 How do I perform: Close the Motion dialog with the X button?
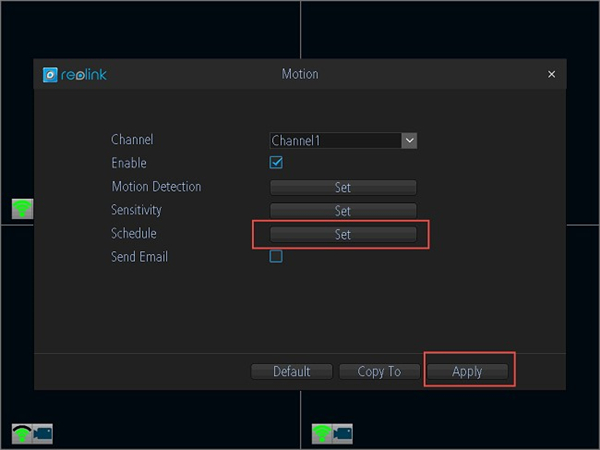point(551,74)
